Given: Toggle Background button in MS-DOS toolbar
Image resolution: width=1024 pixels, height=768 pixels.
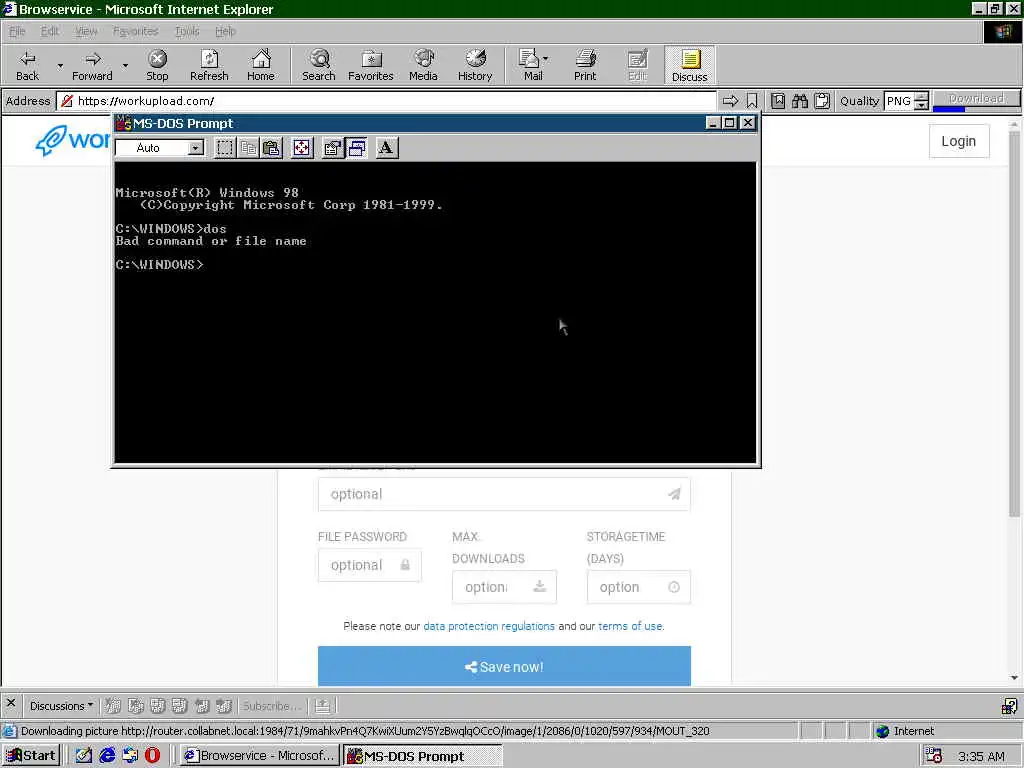Looking at the screenshot, I should (x=357, y=148).
